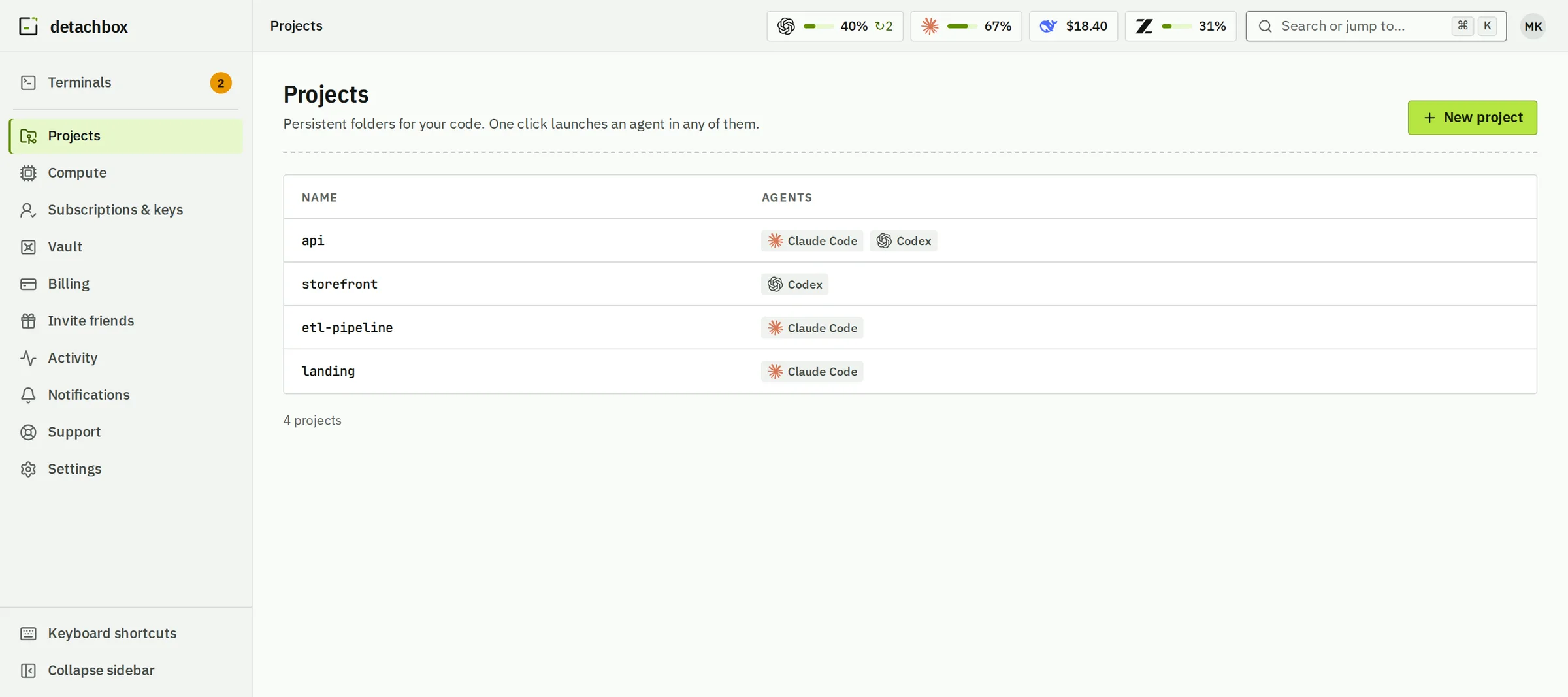Open the etl-pipeline project row
Screen dimensions: 1568x697
tap(910, 328)
